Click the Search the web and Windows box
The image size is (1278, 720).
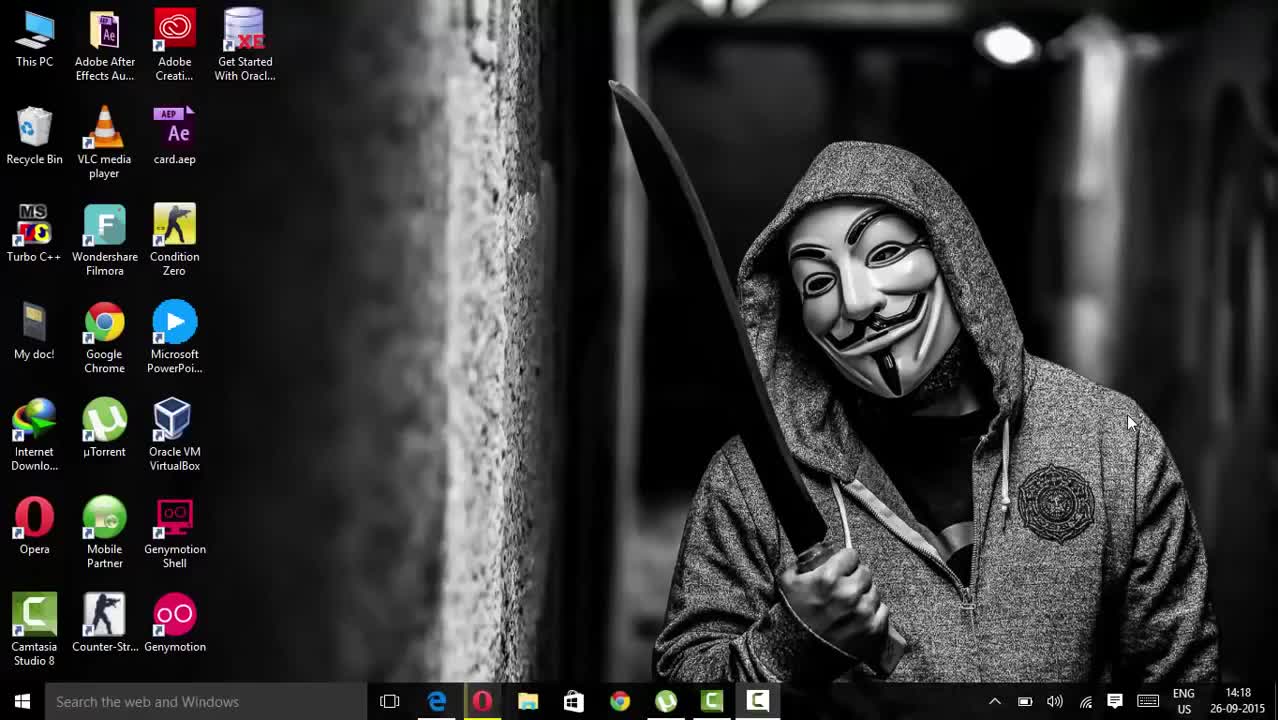(206, 701)
